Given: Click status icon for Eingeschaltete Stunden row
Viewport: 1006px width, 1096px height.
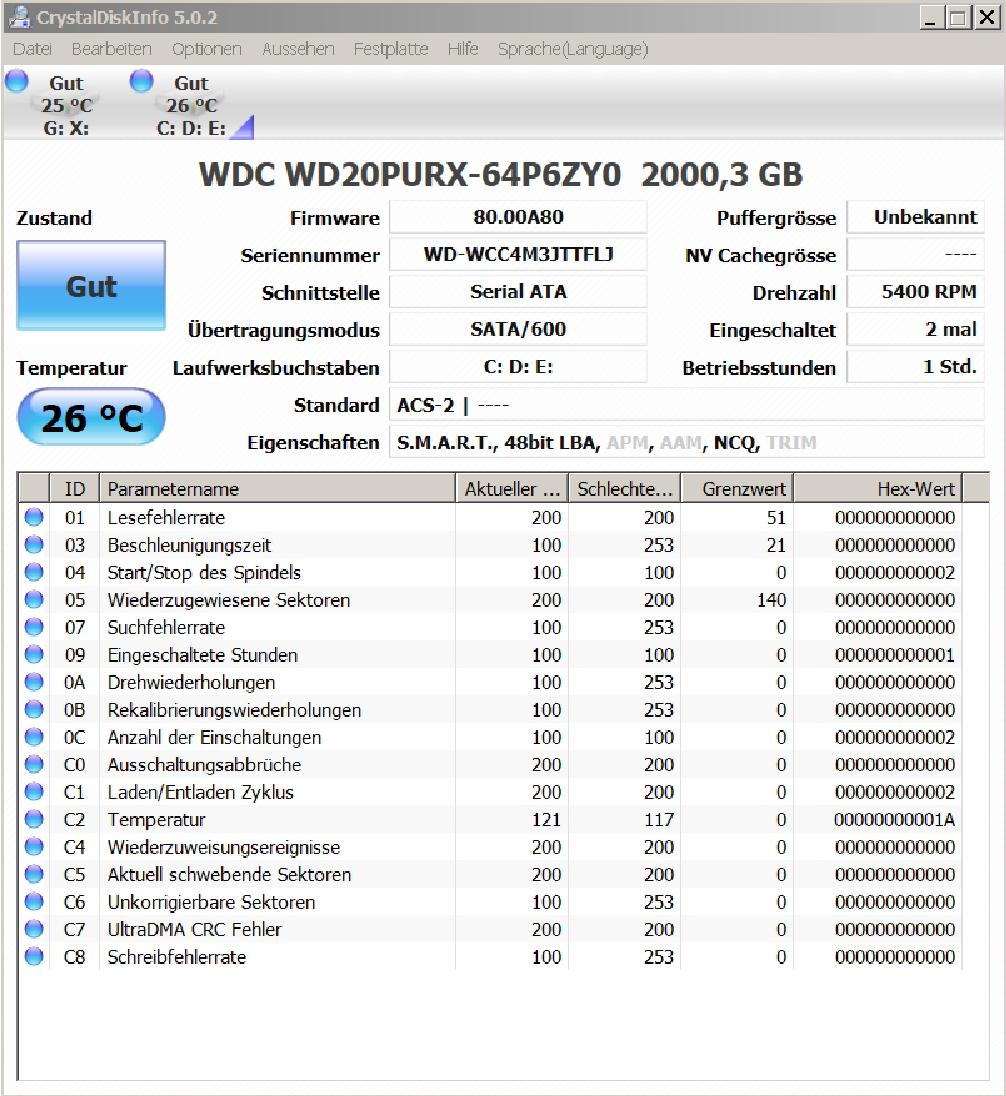Looking at the screenshot, I should click(34, 655).
